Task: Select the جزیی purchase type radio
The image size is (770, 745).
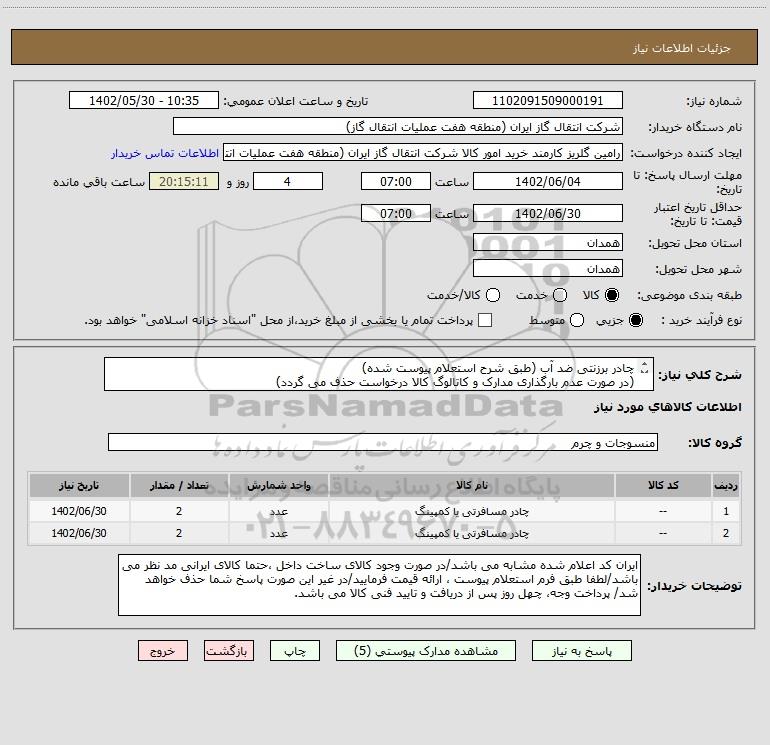Action: 635,320
